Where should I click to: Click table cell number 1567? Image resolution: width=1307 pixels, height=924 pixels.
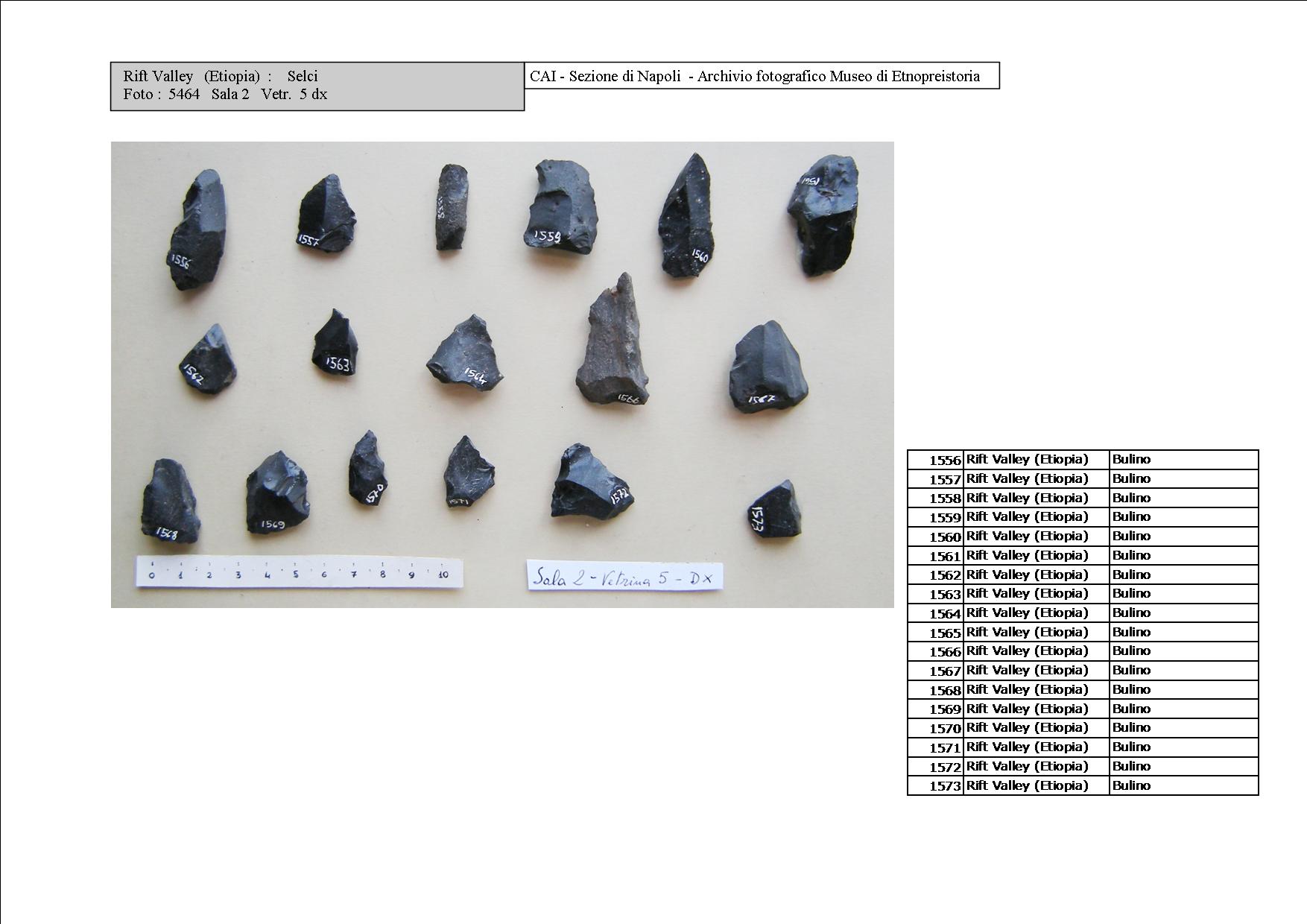(x=935, y=671)
